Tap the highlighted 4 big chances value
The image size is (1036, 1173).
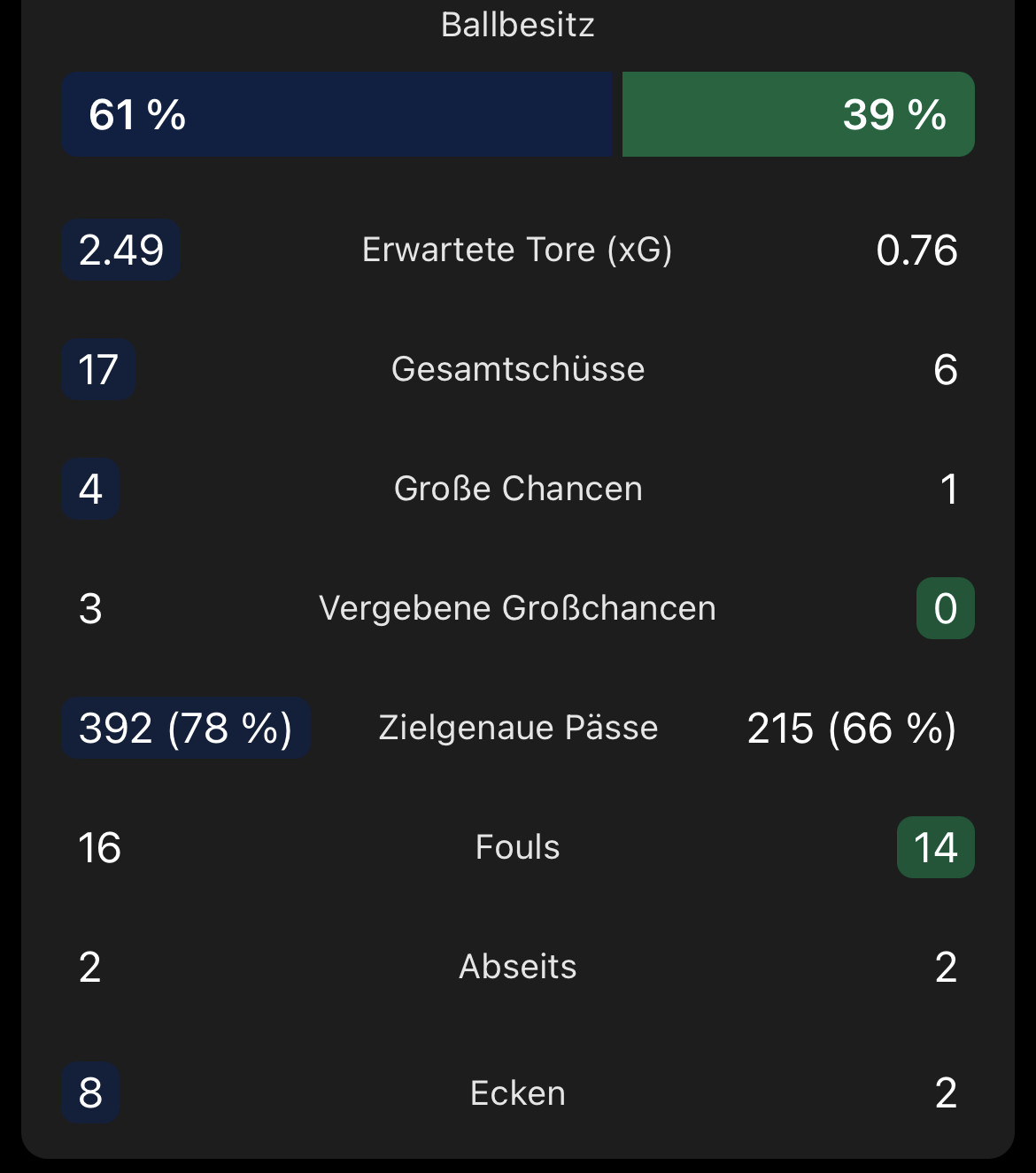click(x=90, y=489)
